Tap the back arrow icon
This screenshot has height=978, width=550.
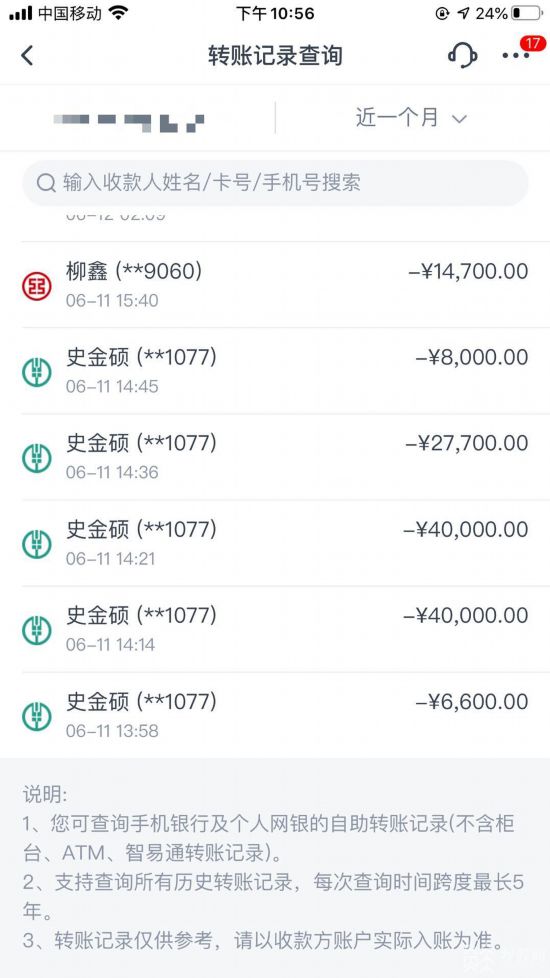27,56
